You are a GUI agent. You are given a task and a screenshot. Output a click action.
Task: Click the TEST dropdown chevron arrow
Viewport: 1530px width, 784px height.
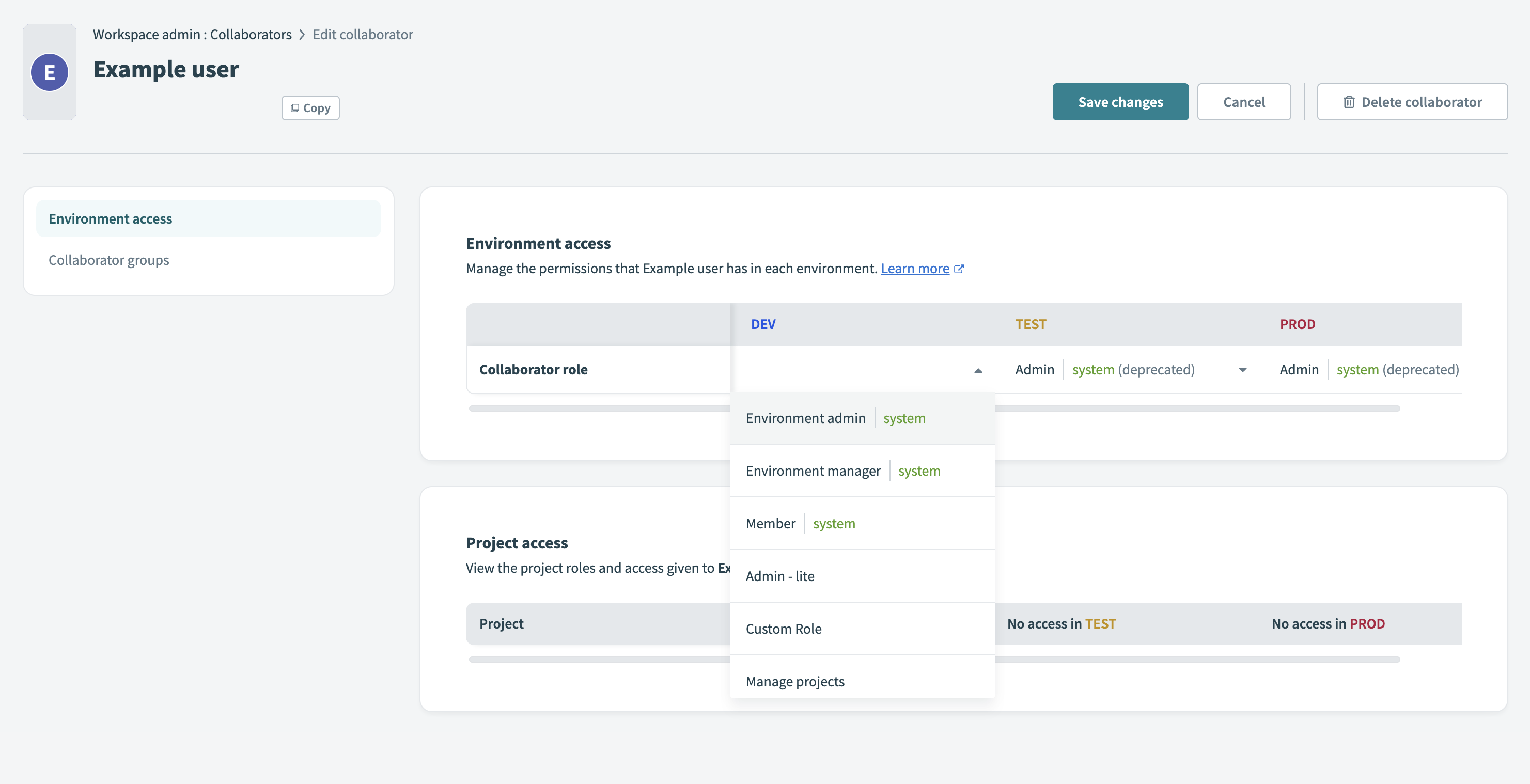[x=1242, y=370]
